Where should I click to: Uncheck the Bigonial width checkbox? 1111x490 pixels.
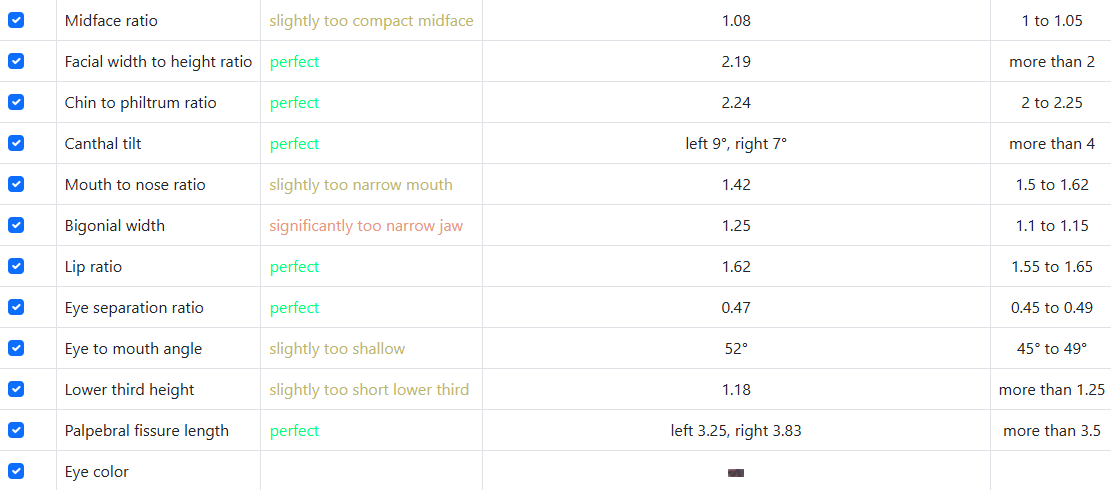pyautogui.click(x=16, y=225)
